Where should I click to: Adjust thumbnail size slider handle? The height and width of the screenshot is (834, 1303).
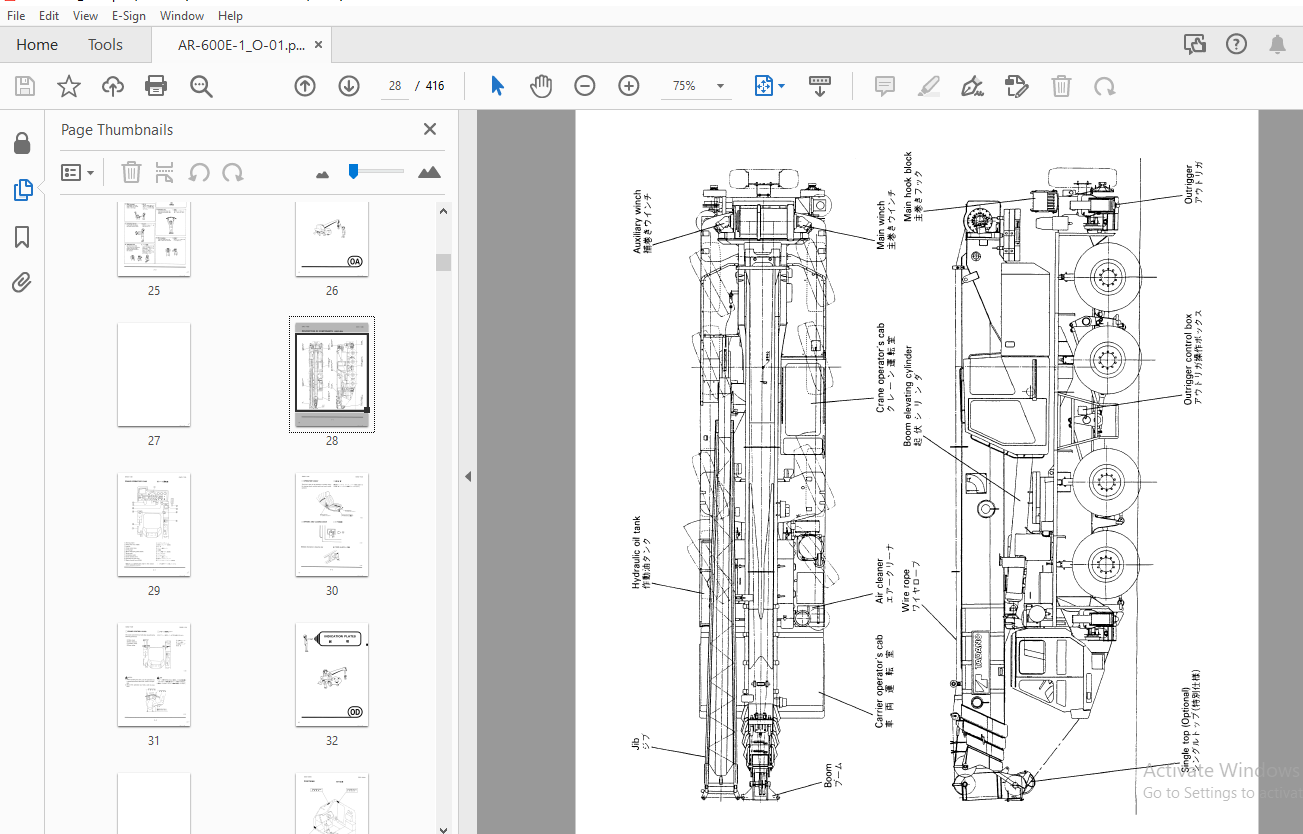[353, 171]
